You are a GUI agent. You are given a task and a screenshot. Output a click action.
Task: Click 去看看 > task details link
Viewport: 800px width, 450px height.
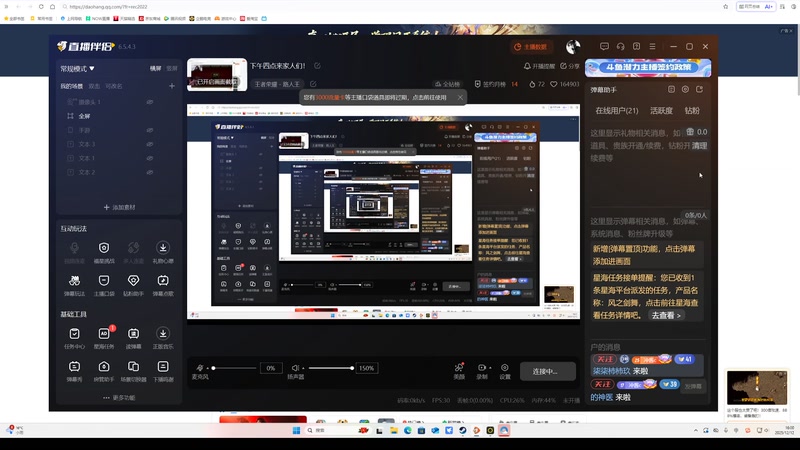666,315
